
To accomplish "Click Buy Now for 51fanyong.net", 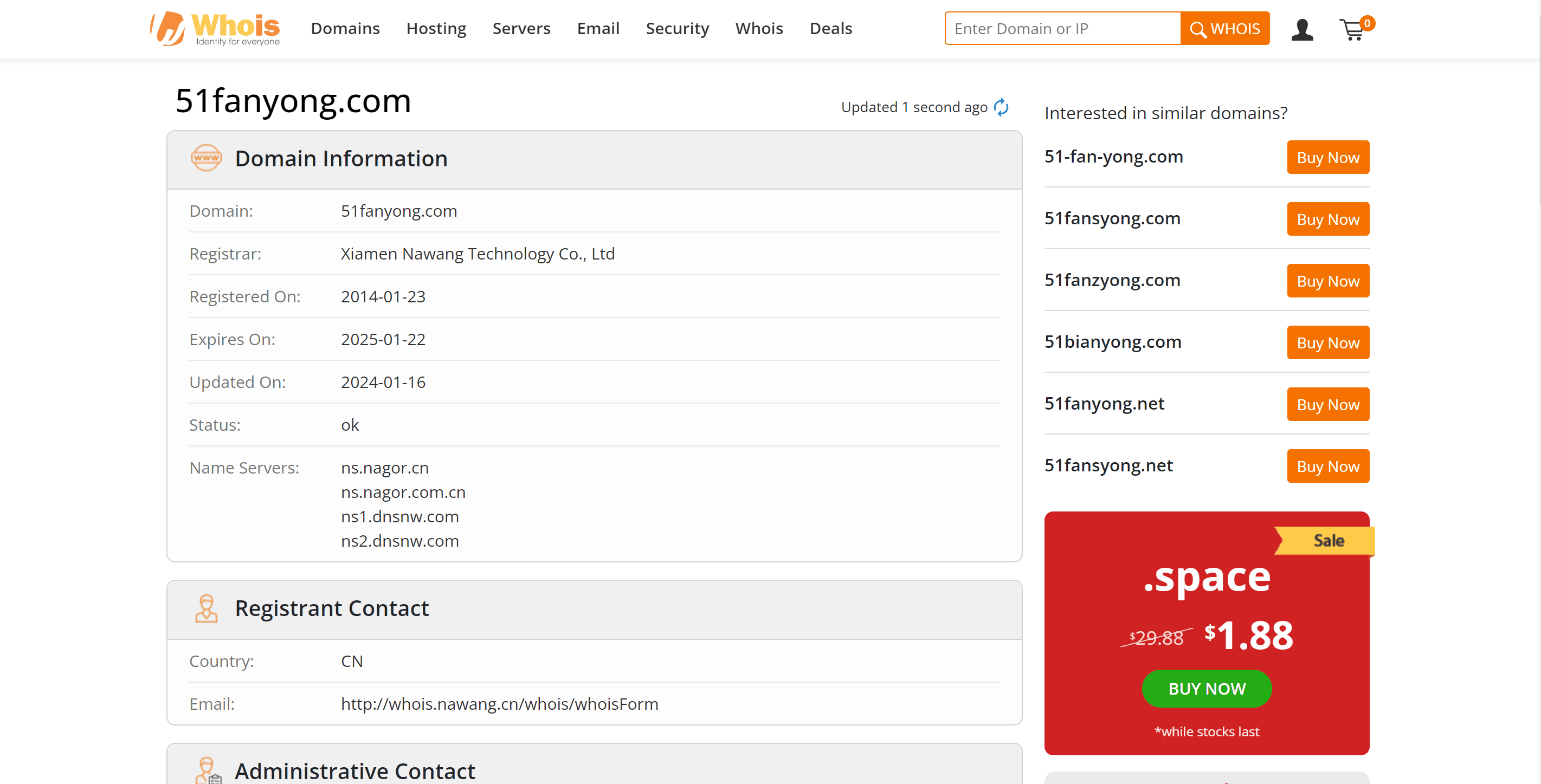I will point(1328,404).
